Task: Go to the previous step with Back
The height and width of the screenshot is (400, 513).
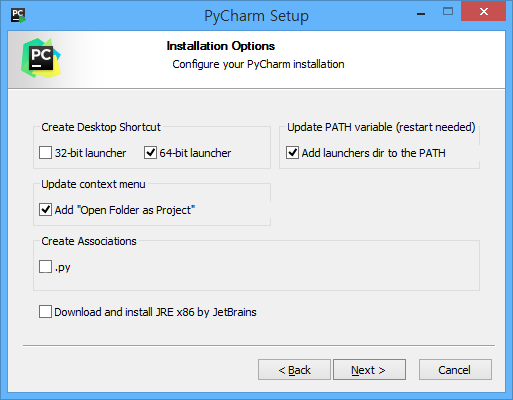Action: click(x=294, y=370)
